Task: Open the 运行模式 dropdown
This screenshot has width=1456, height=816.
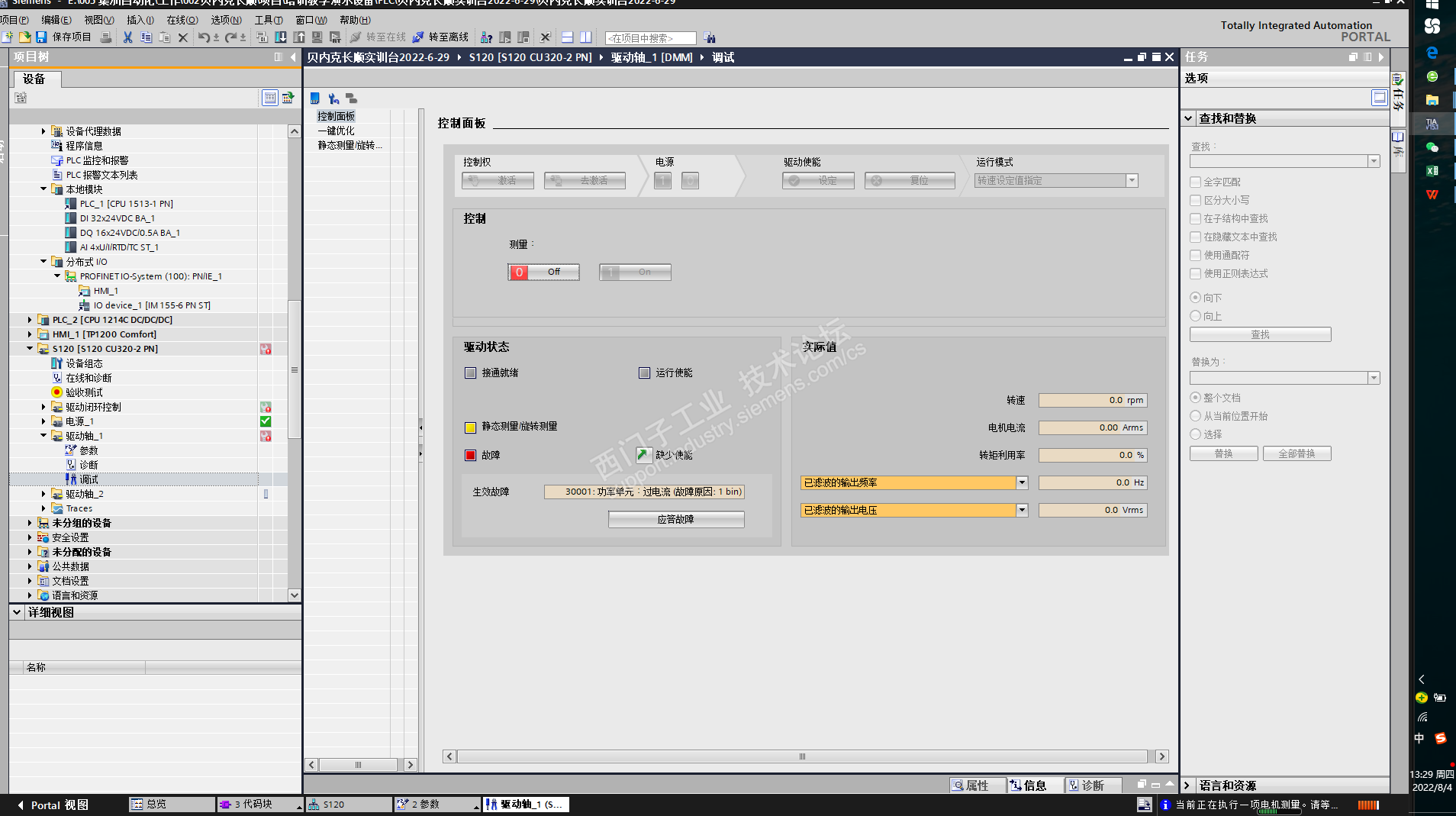Action: [x=1132, y=180]
